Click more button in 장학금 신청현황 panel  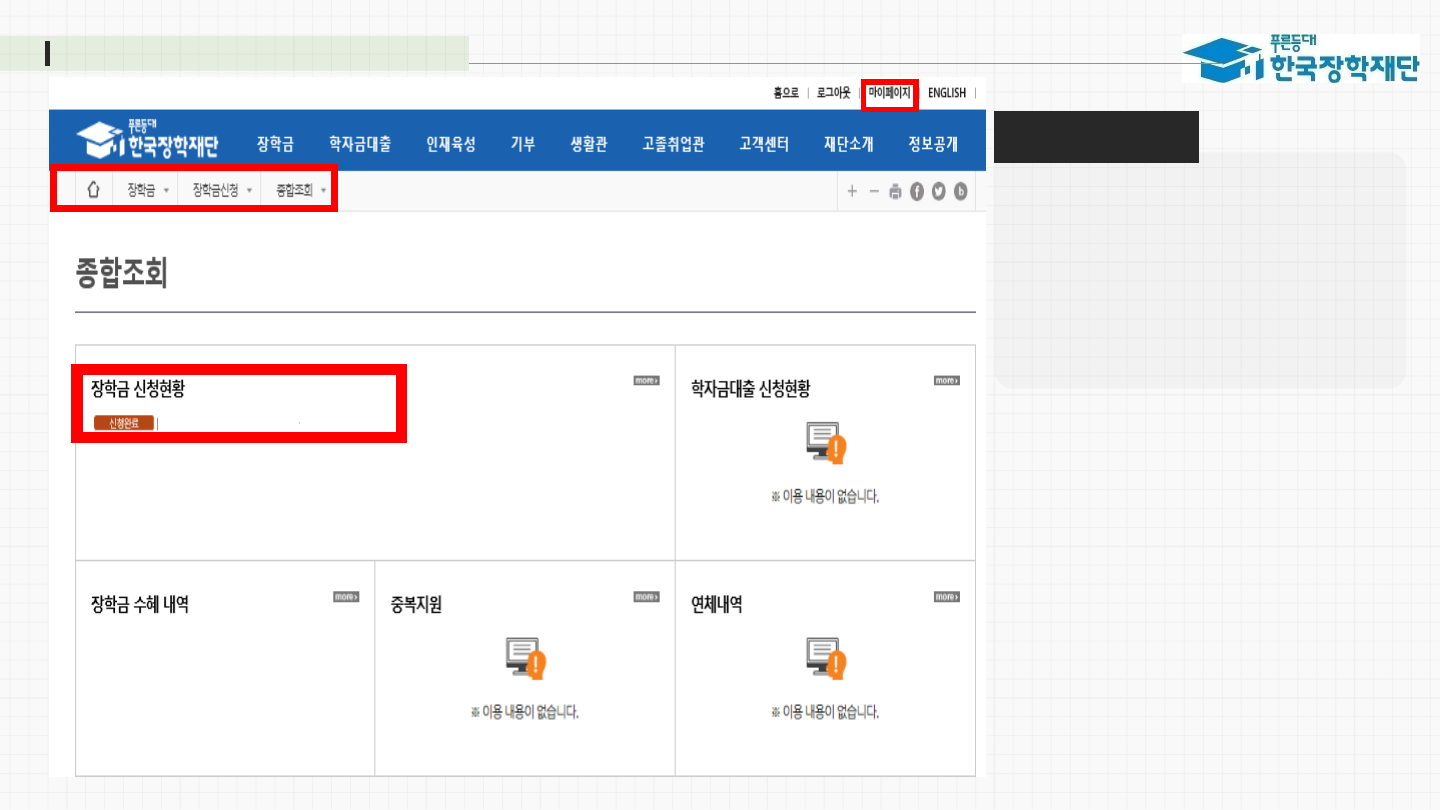646,381
